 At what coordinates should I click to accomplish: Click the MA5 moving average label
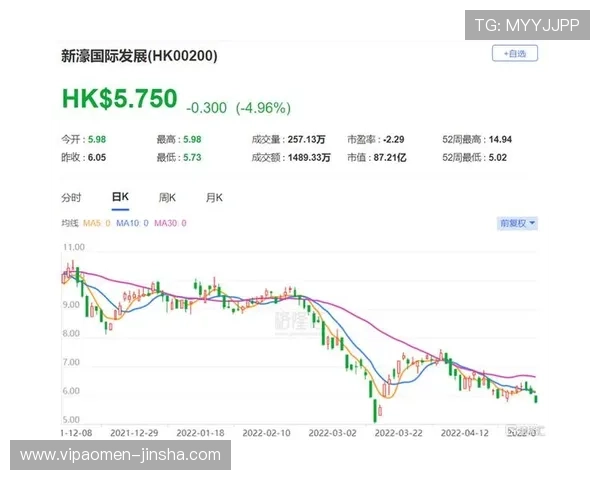click(97, 223)
